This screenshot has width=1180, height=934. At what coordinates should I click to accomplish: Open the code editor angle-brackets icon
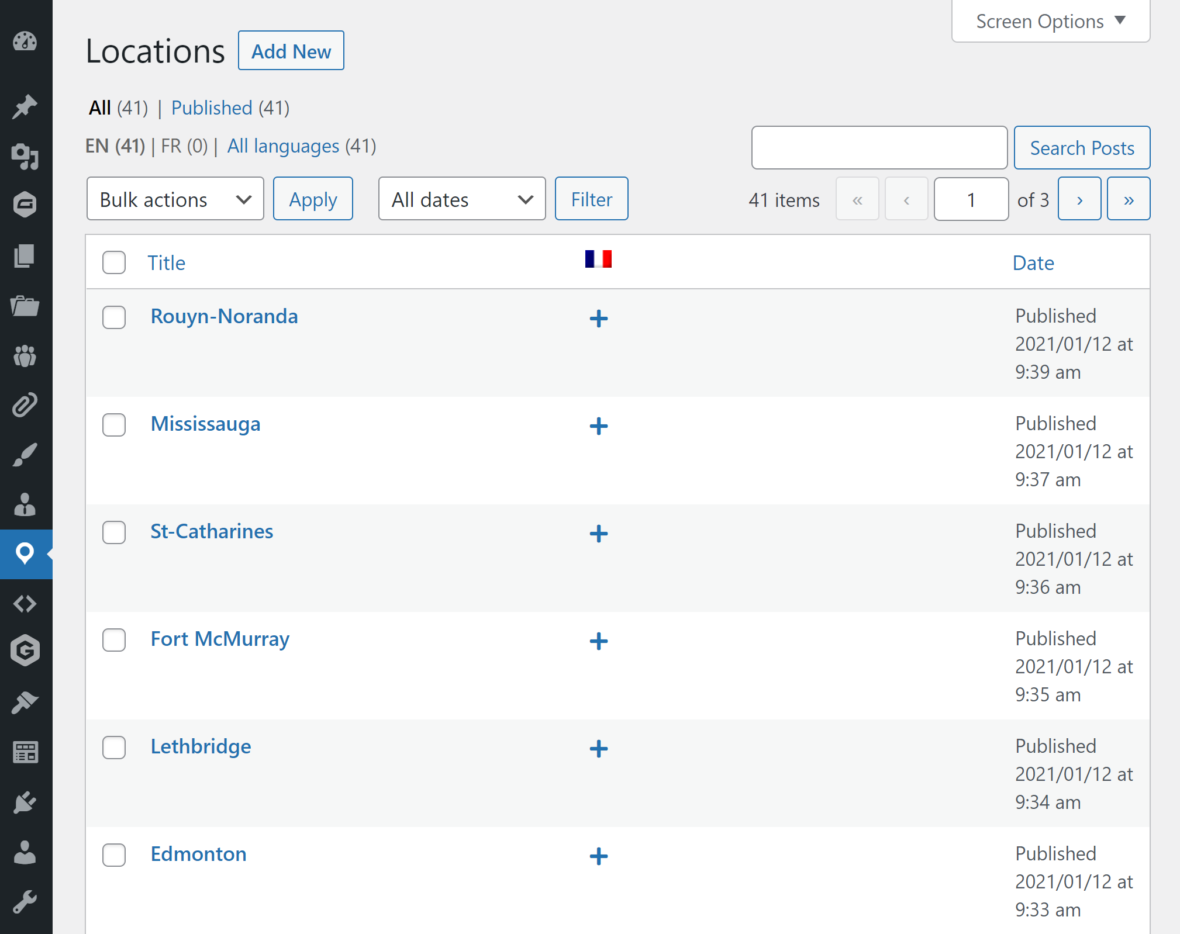click(x=25, y=603)
